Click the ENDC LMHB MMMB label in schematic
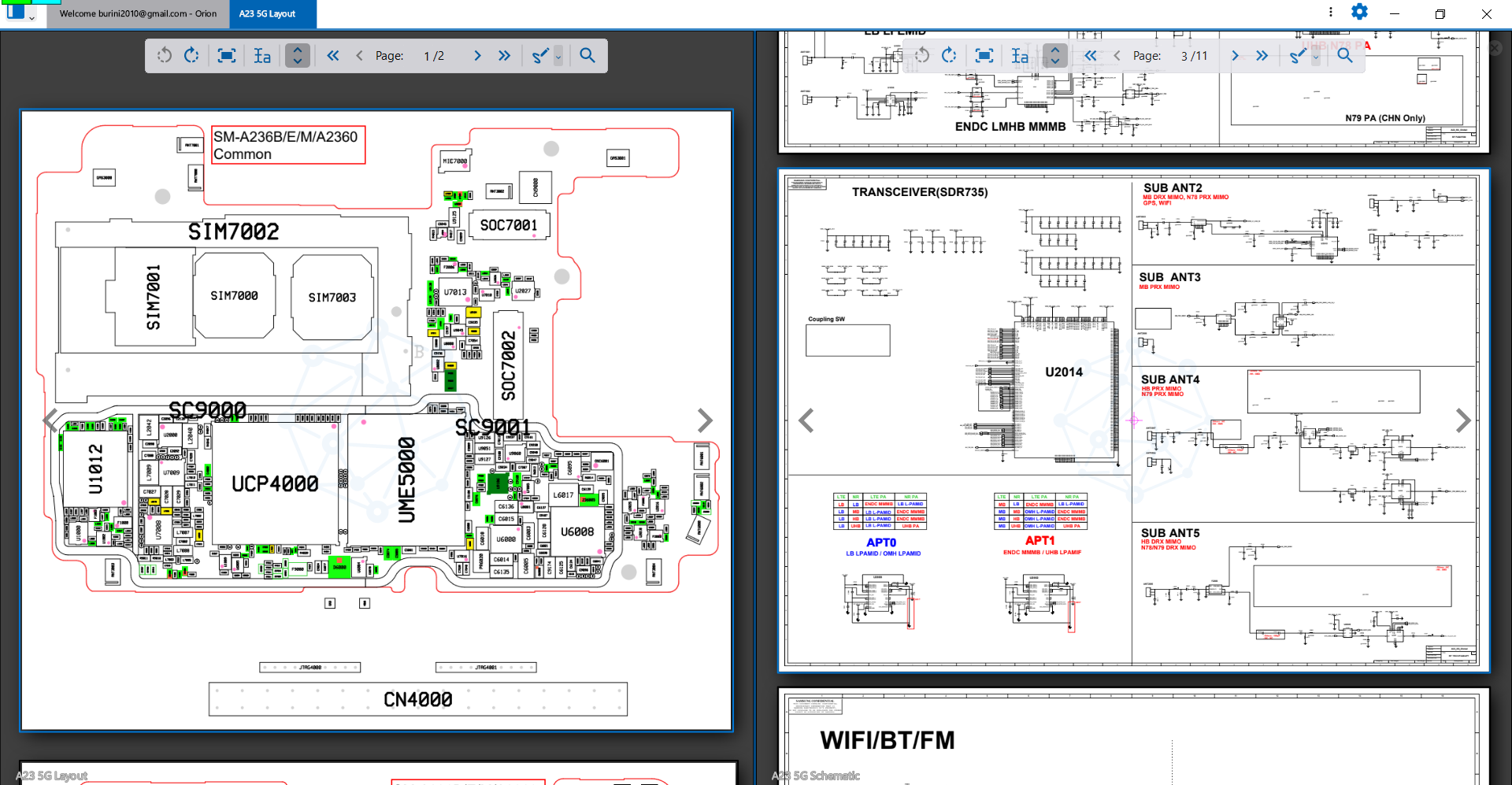Screen dimensions: 1512x785 1010,127
